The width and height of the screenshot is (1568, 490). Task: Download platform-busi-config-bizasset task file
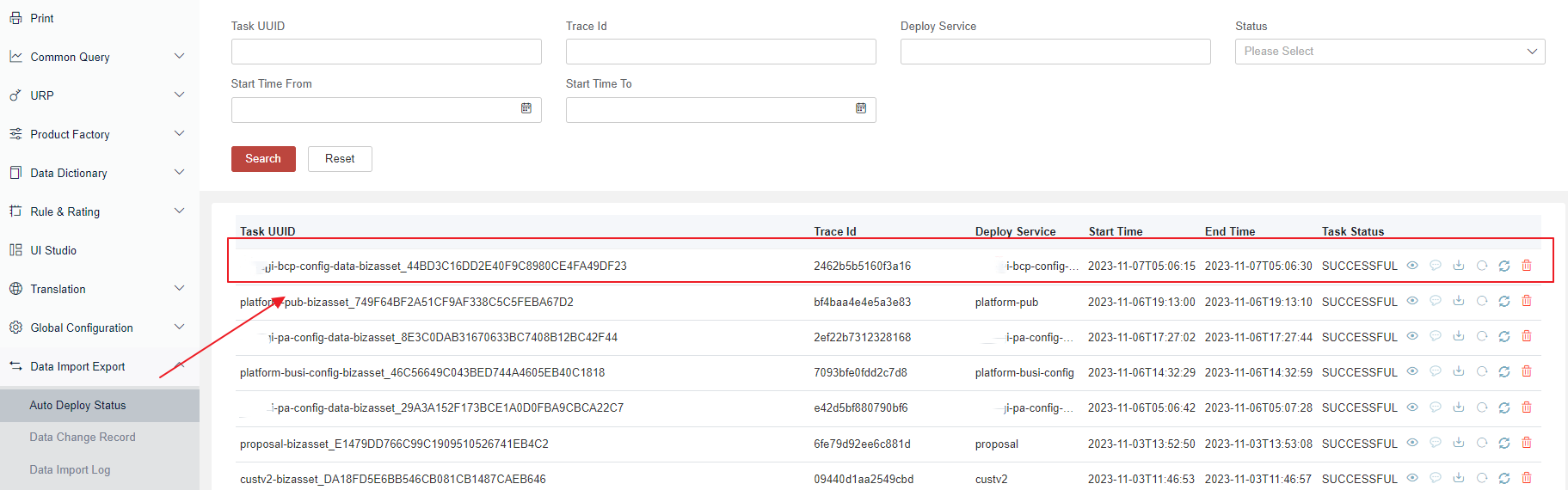[x=1459, y=371]
